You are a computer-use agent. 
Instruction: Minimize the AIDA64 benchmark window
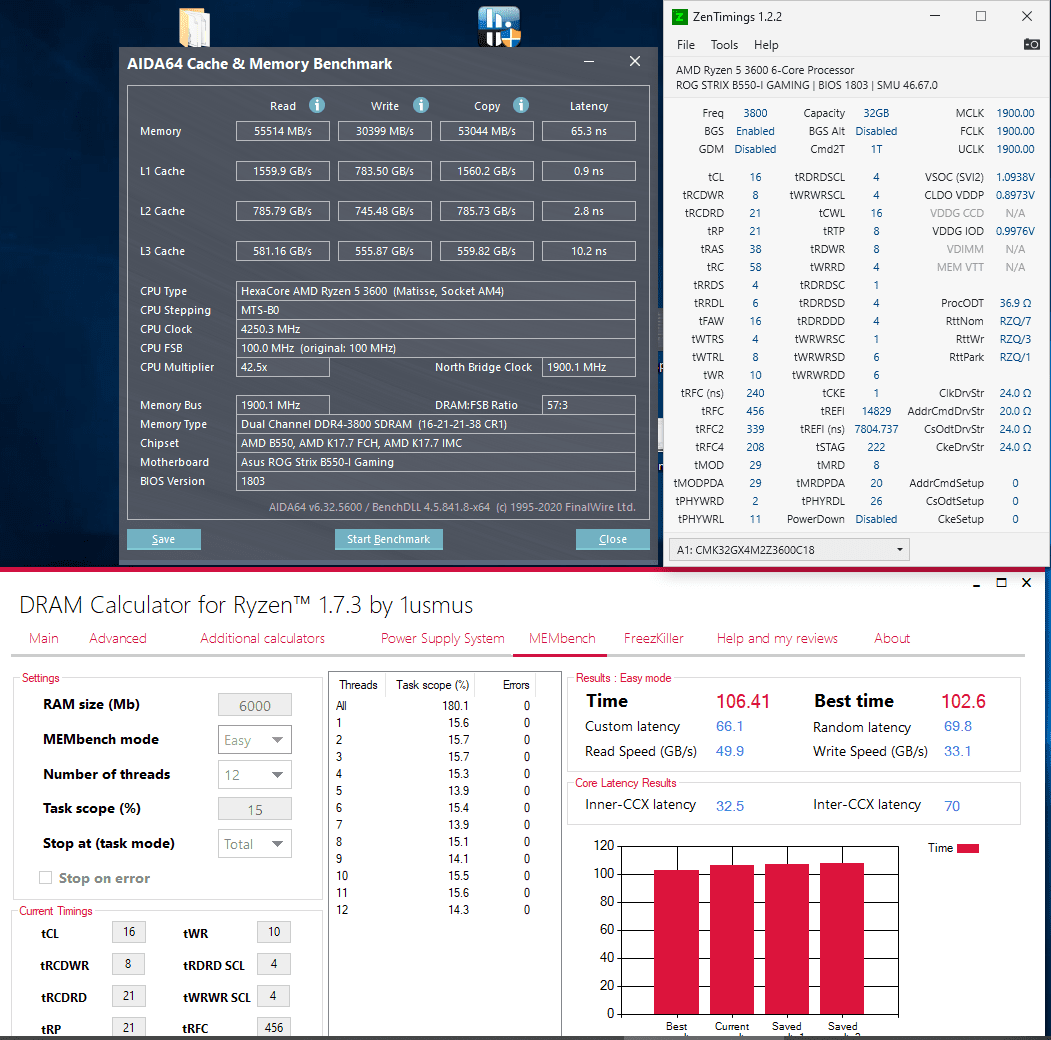pyautogui.click(x=589, y=62)
